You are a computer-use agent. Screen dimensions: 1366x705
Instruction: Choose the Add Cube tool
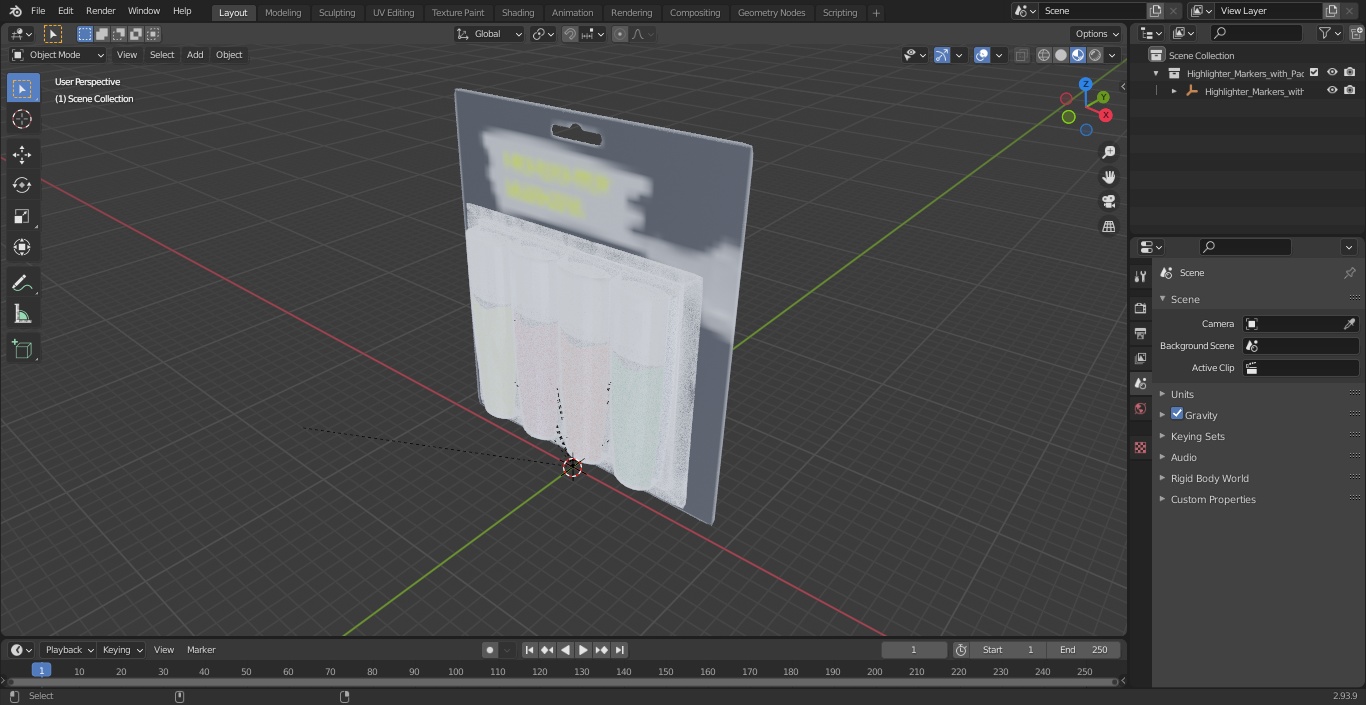click(22, 349)
